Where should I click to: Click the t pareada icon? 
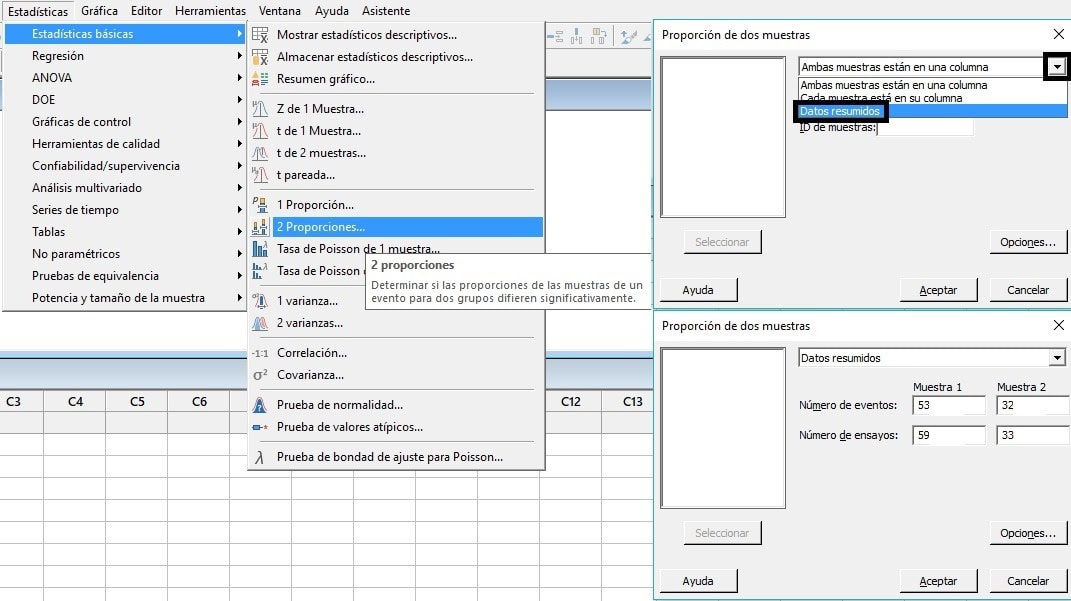(260, 175)
